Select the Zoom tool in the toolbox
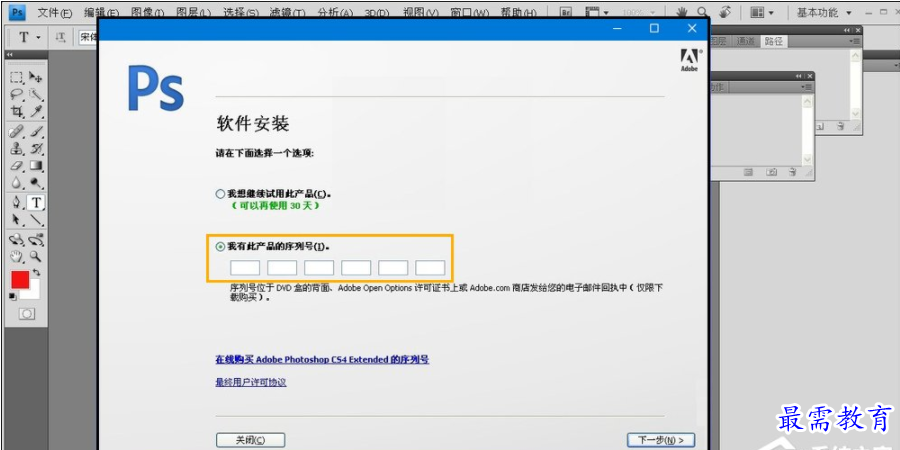The image size is (900, 450). [36, 257]
